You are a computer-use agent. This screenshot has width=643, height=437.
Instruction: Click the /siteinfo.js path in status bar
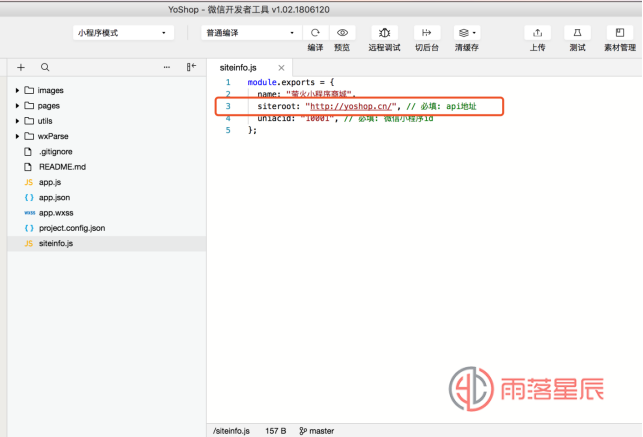pos(231,431)
